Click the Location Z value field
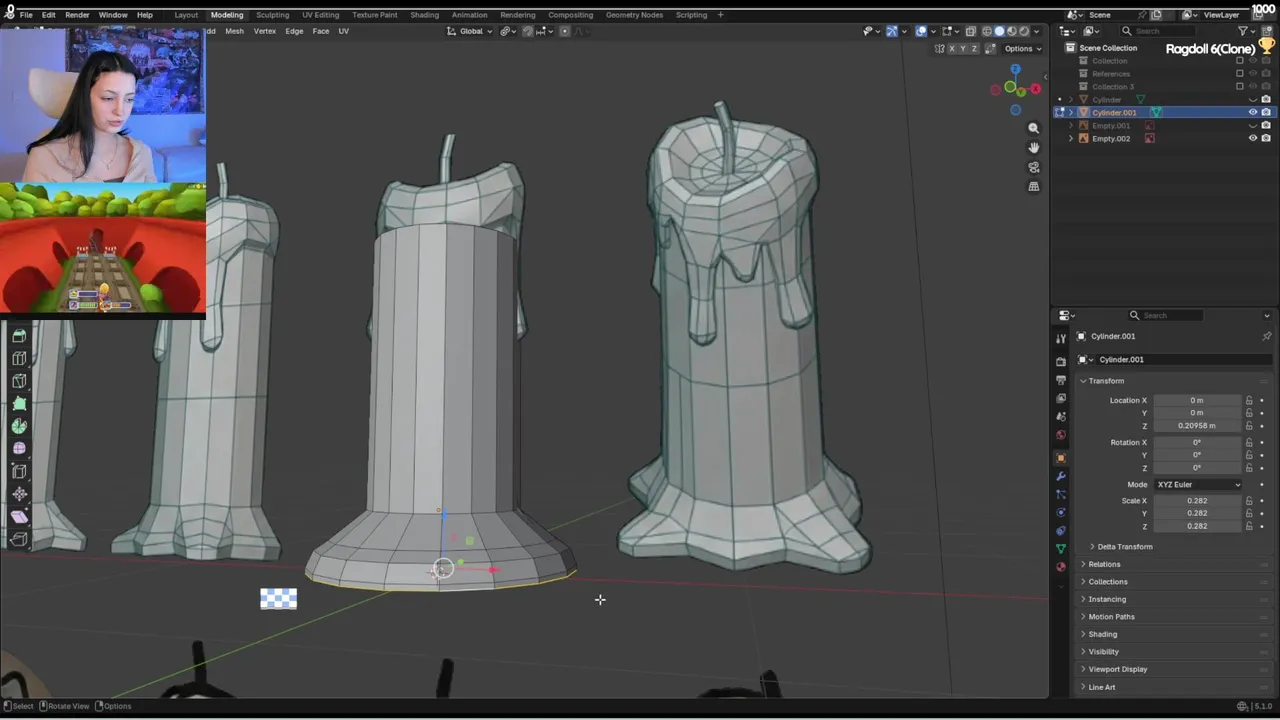This screenshot has width=1280, height=720. [x=1197, y=426]
